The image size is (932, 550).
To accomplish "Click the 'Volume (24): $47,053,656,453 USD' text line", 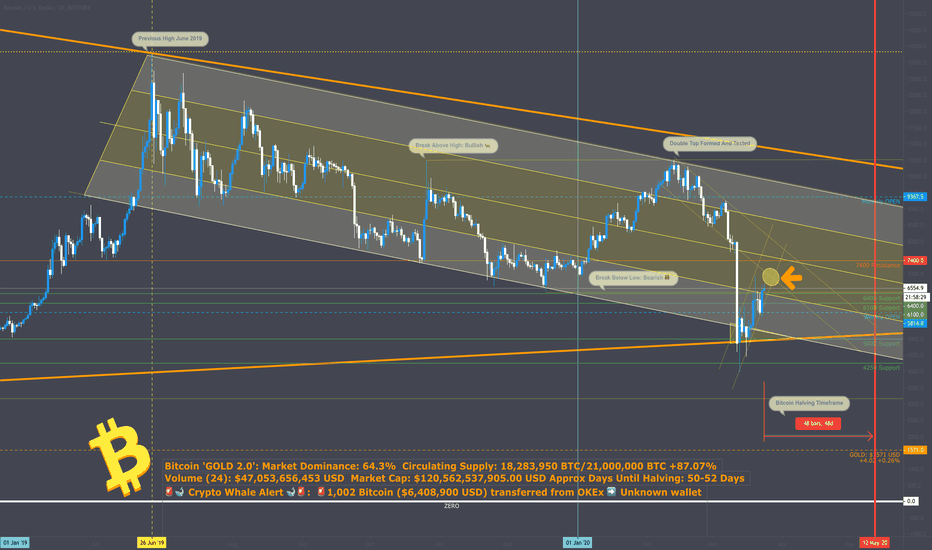I will (x=455, y=479).
